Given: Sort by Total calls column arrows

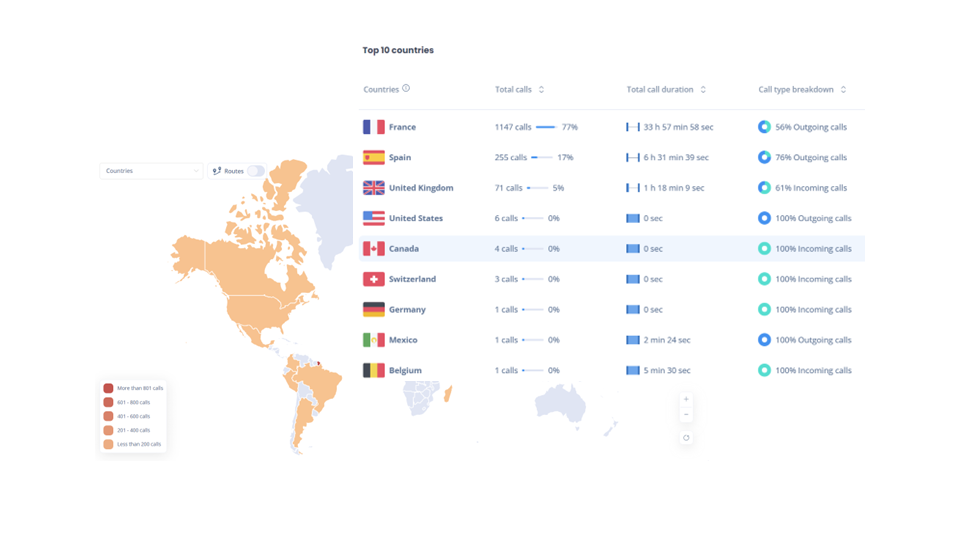Looking at the screenshot, I should pyautogui.click(x=541, y=89).
